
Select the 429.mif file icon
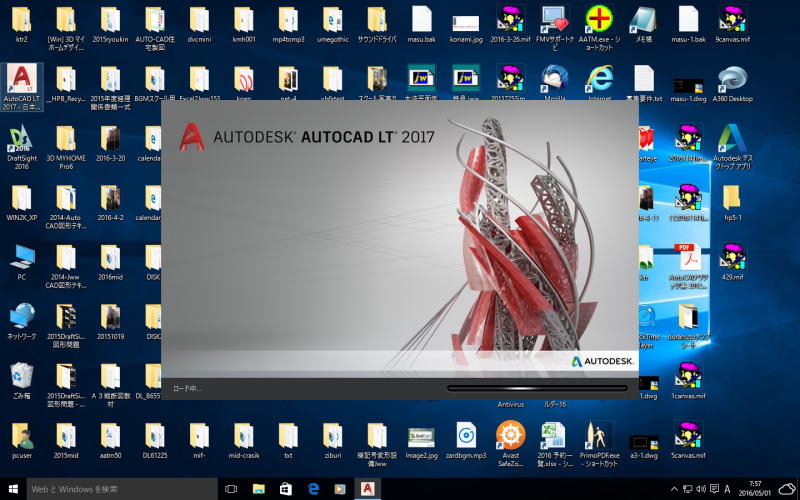click(x=732, y=262)
